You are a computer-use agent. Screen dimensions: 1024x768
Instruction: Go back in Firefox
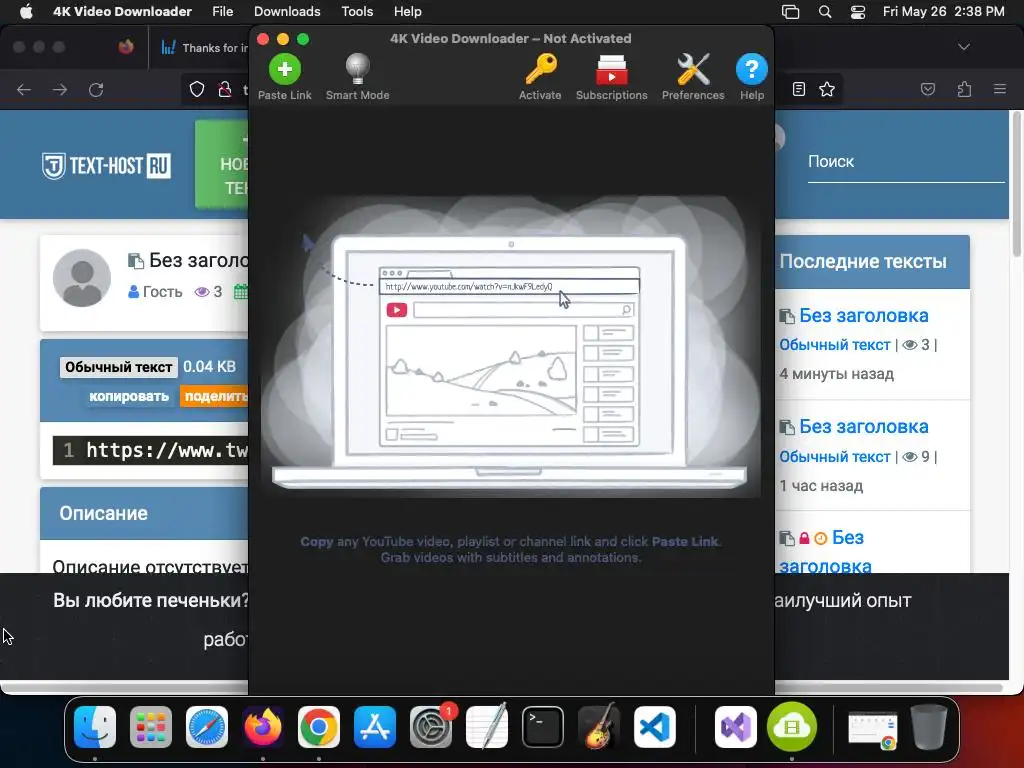[x=24, y=89]
